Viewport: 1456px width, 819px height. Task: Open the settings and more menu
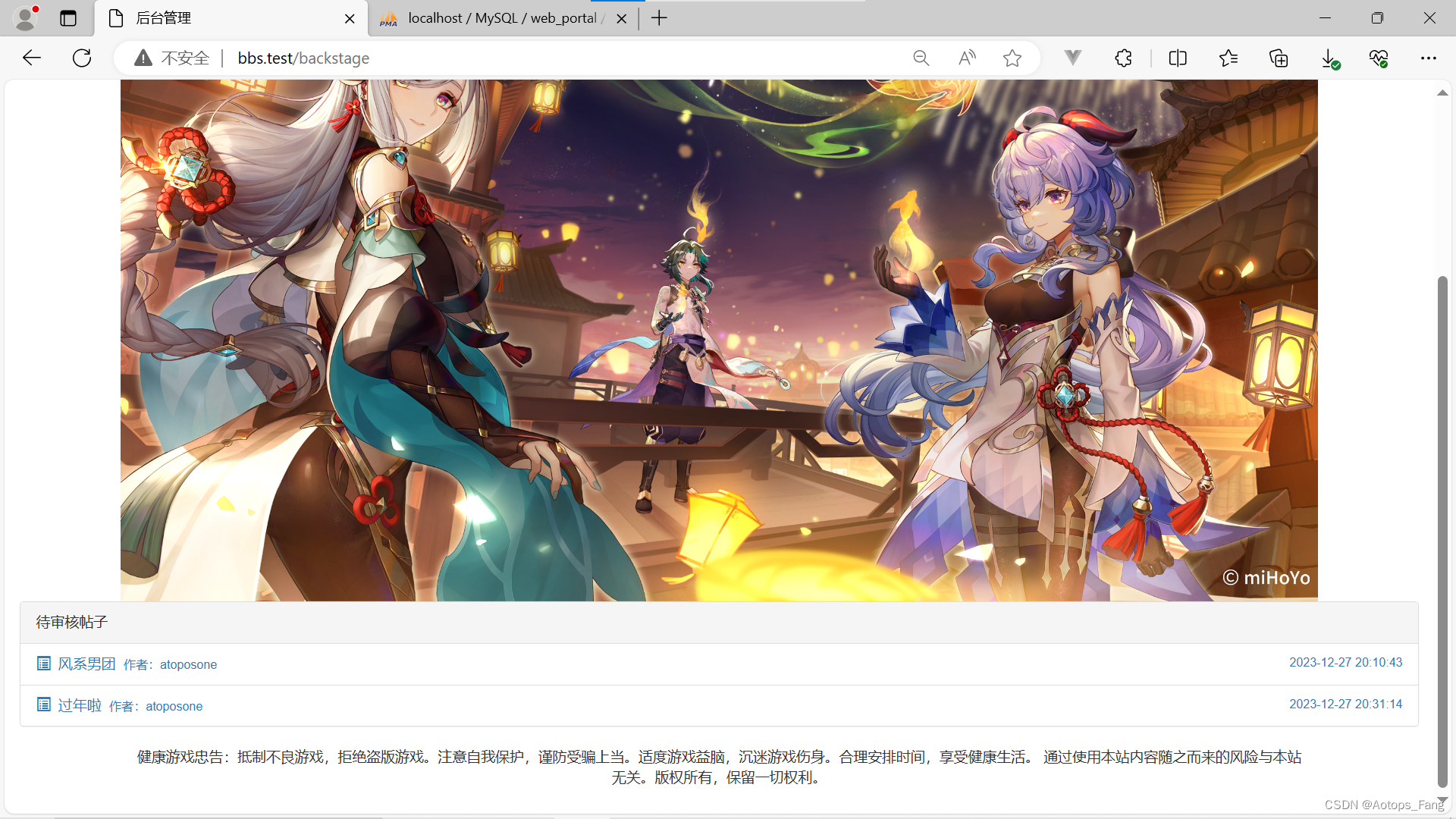point(1429,58)
